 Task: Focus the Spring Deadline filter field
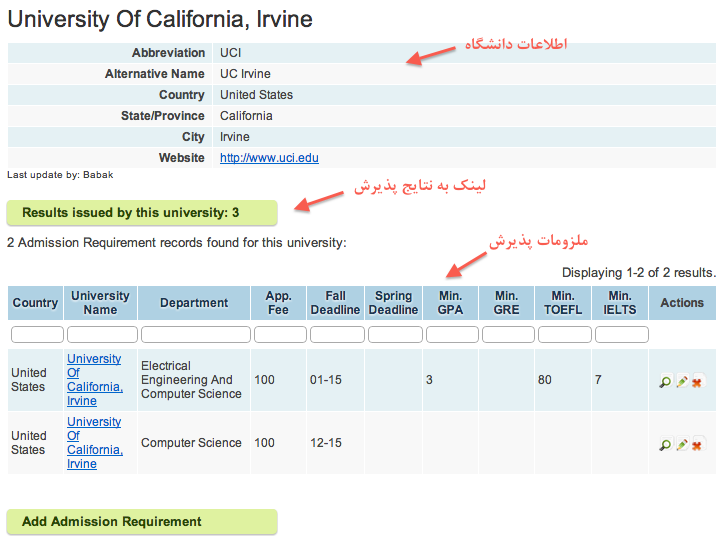click(396, 334)
